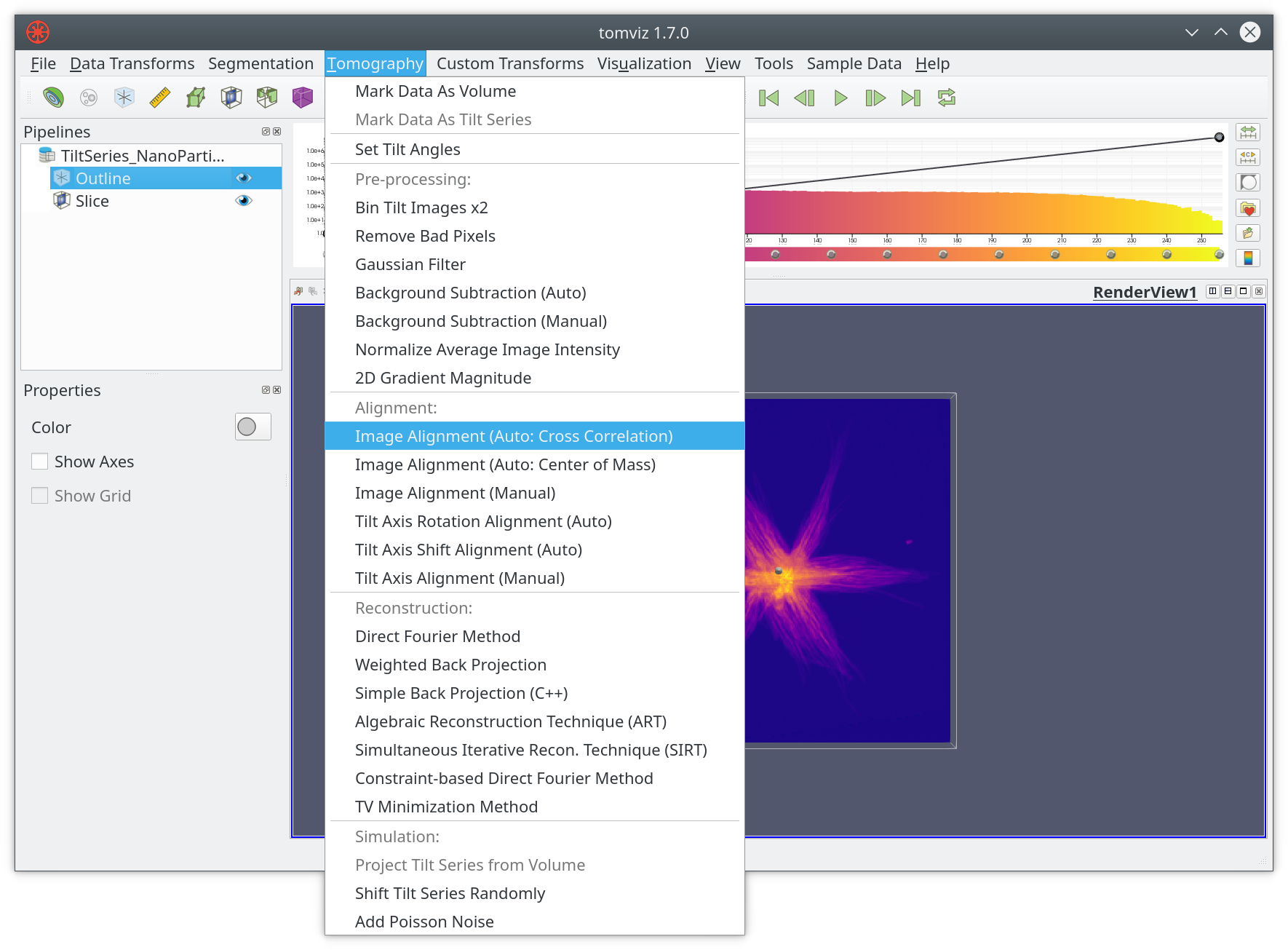Open the Segmentation menu
Image resolution: width=1288 pixels, height=950 pixels.
click(x=261, y=63)
